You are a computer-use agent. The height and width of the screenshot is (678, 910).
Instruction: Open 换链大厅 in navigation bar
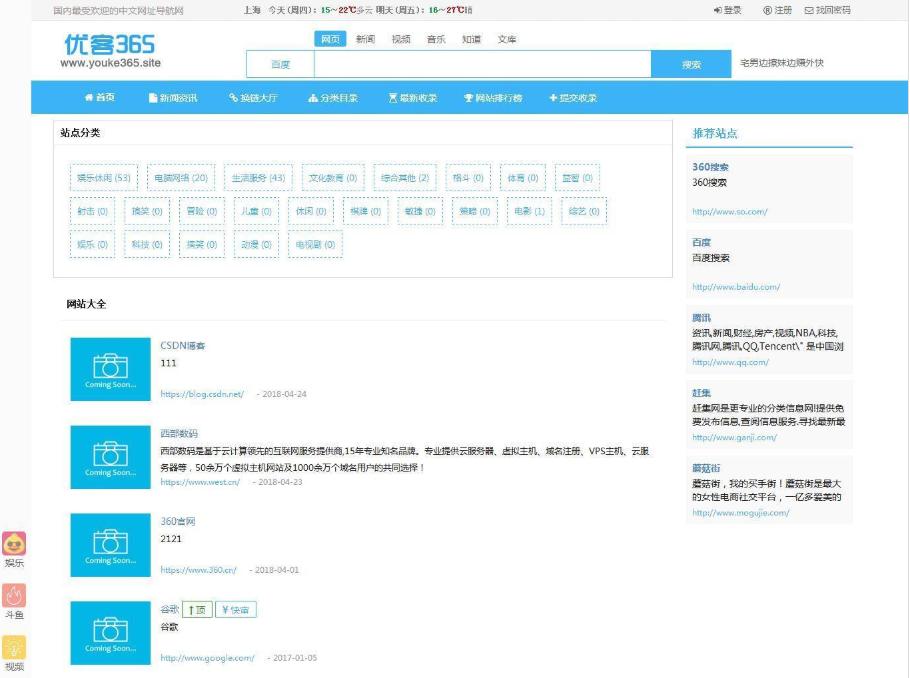[254, 98]
